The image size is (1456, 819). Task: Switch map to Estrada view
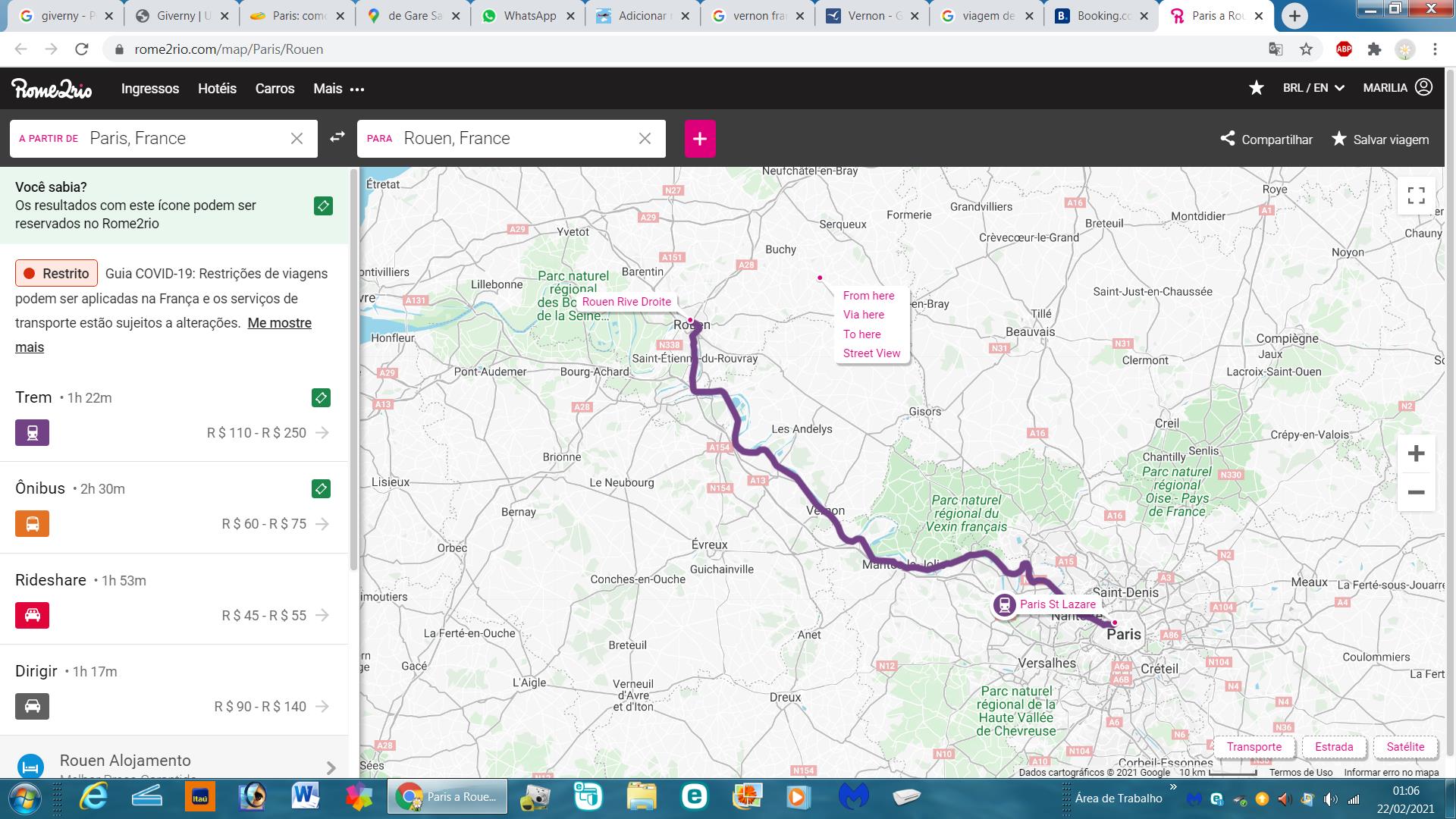(x=1334, y=747)
